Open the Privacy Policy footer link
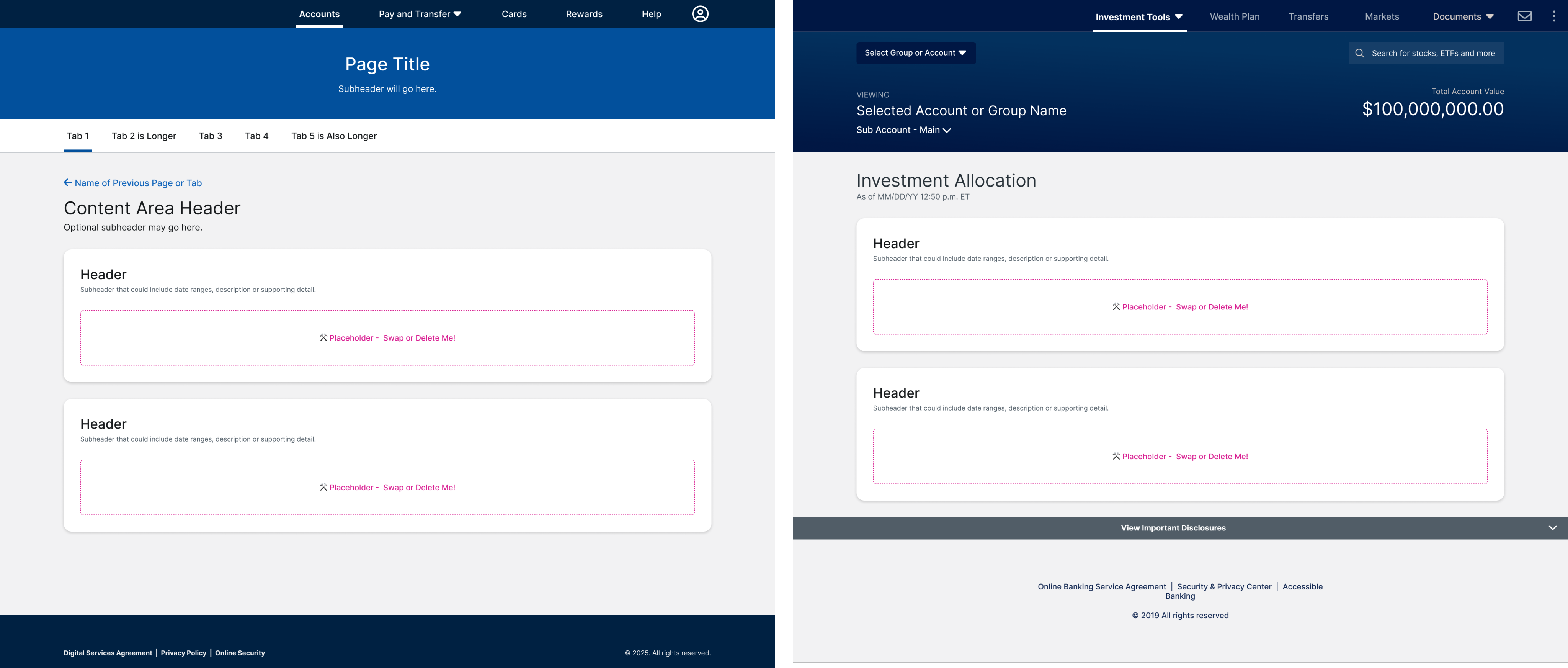 tap(183, 653)
